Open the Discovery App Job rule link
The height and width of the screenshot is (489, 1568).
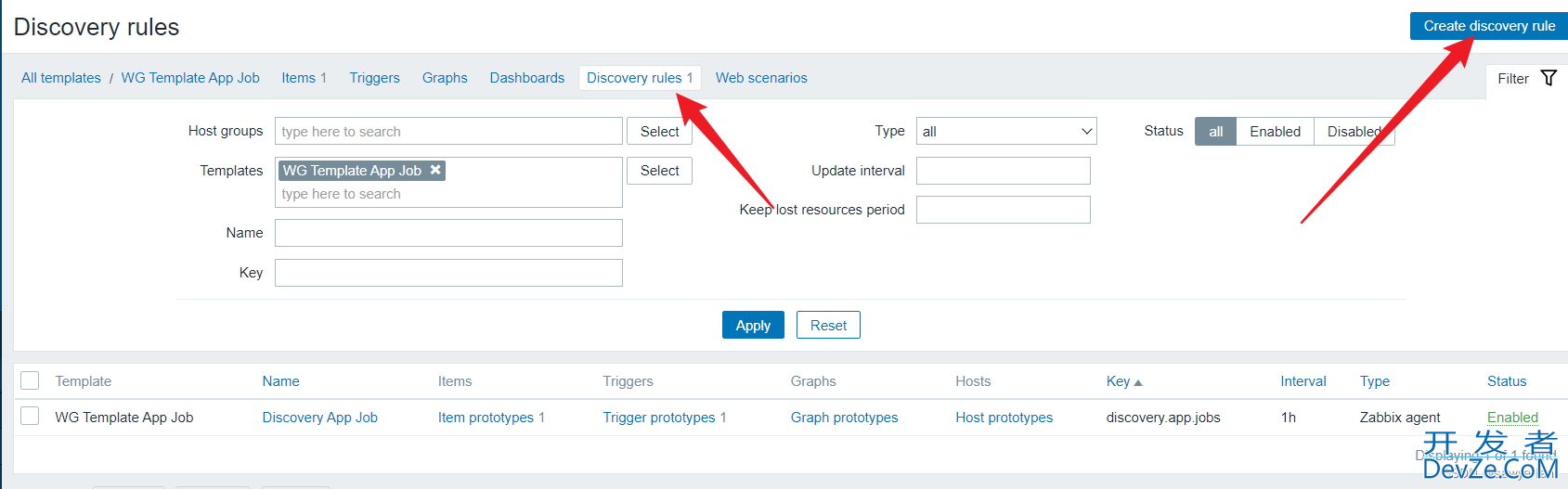[319, 418]
